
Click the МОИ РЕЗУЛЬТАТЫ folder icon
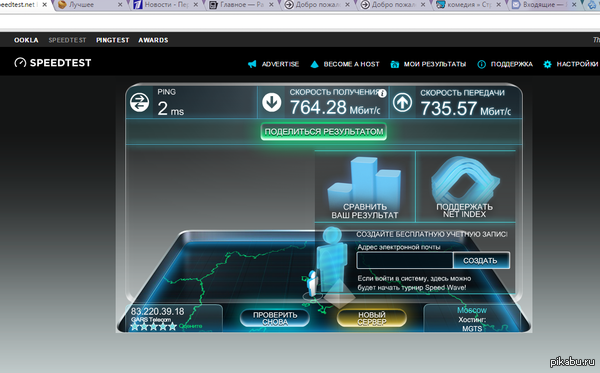[x=395, y=64]
